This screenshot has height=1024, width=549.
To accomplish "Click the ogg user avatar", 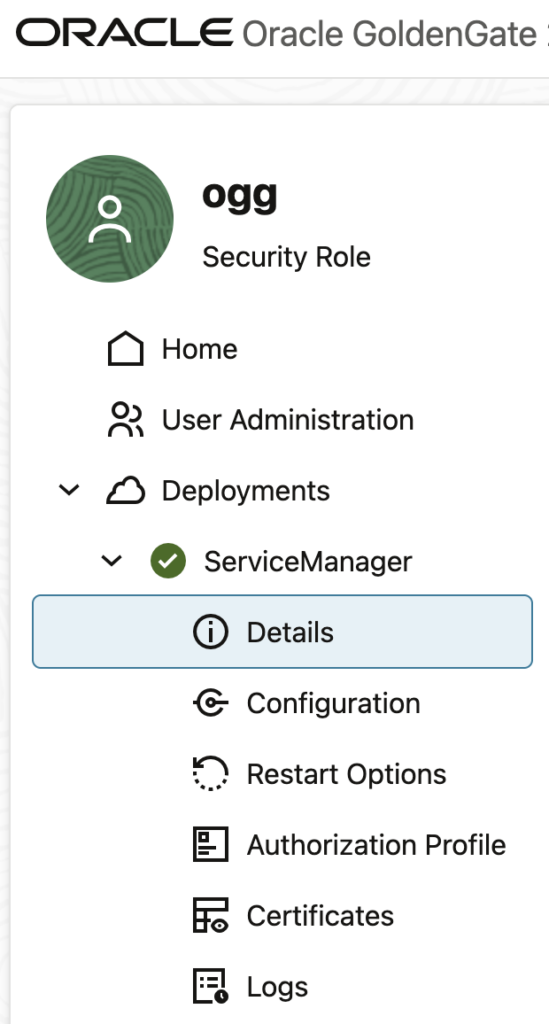I will pos(110,219).
